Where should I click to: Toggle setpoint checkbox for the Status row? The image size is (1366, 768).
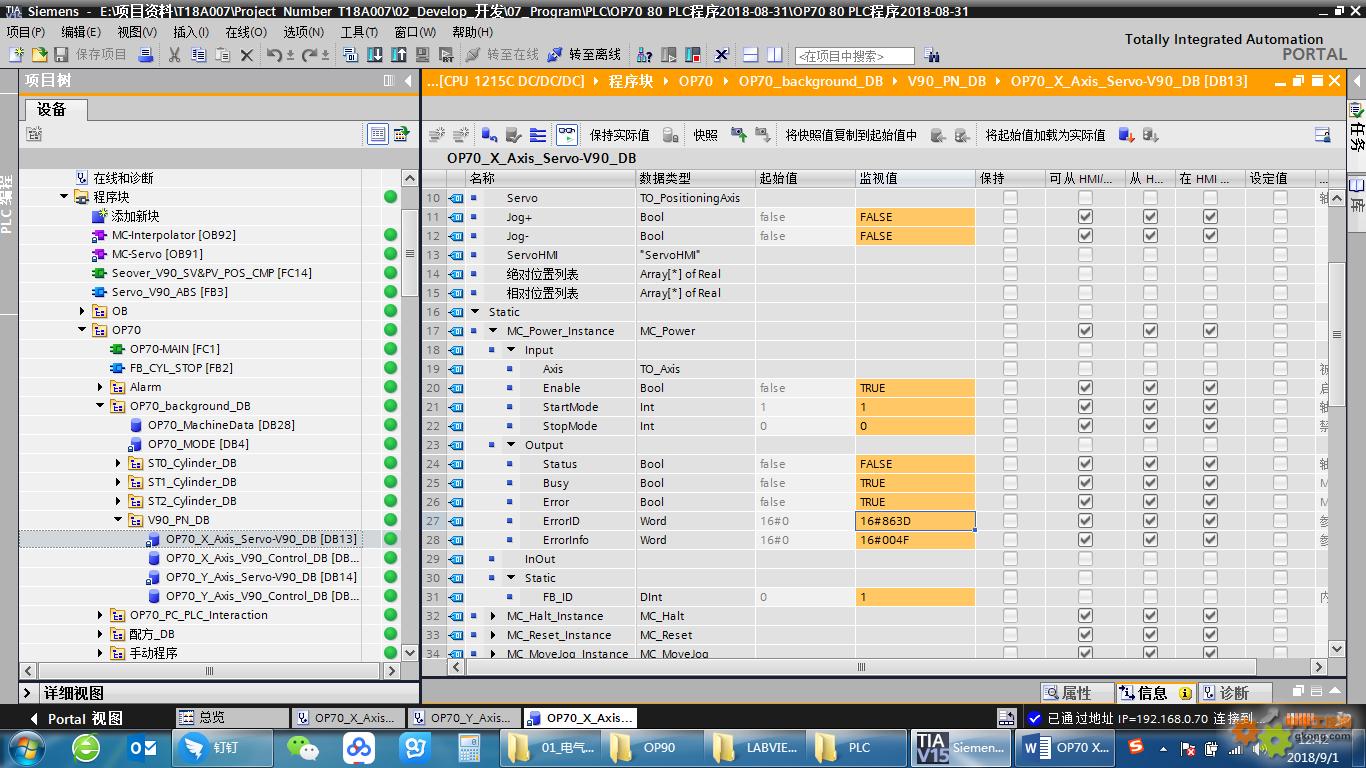(x=1280, y=464)
